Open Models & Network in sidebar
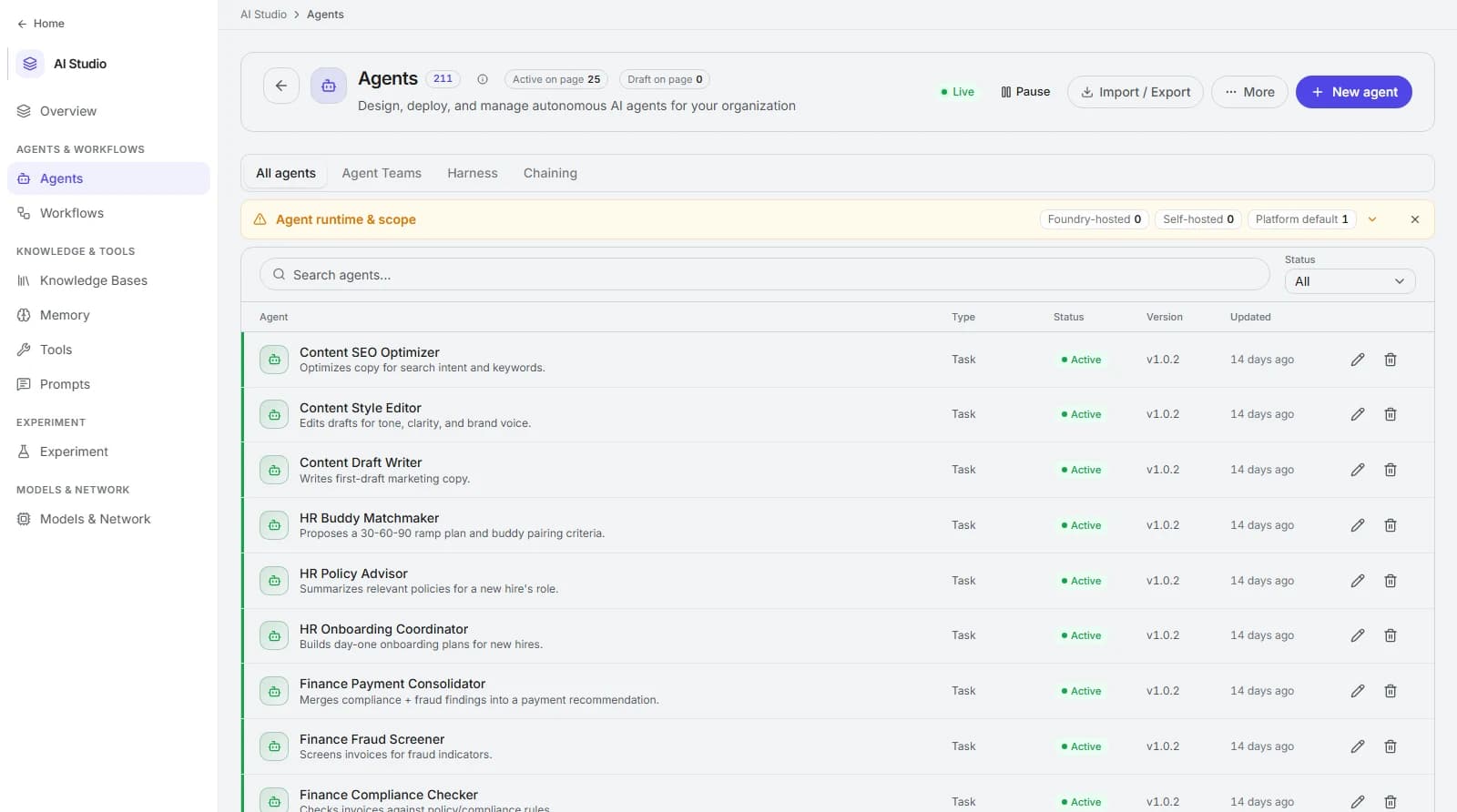 (108, 519)
